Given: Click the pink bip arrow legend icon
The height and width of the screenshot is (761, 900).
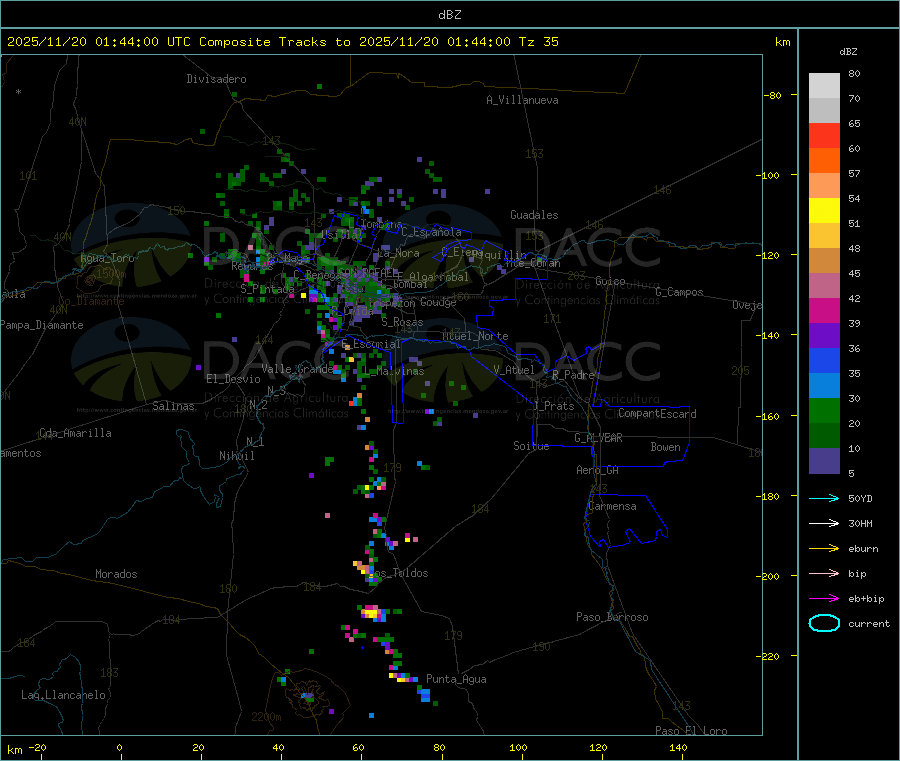Looking at the screenshot, I should [x=824, y=573].
